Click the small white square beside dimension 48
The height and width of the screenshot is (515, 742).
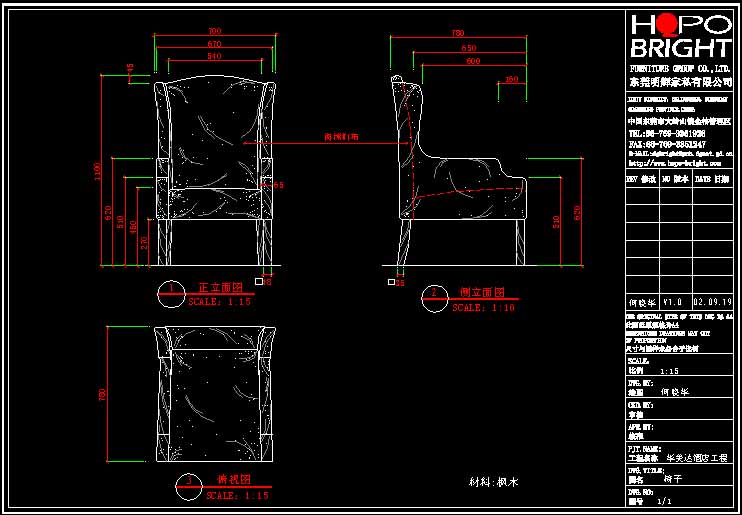(258, 282)
